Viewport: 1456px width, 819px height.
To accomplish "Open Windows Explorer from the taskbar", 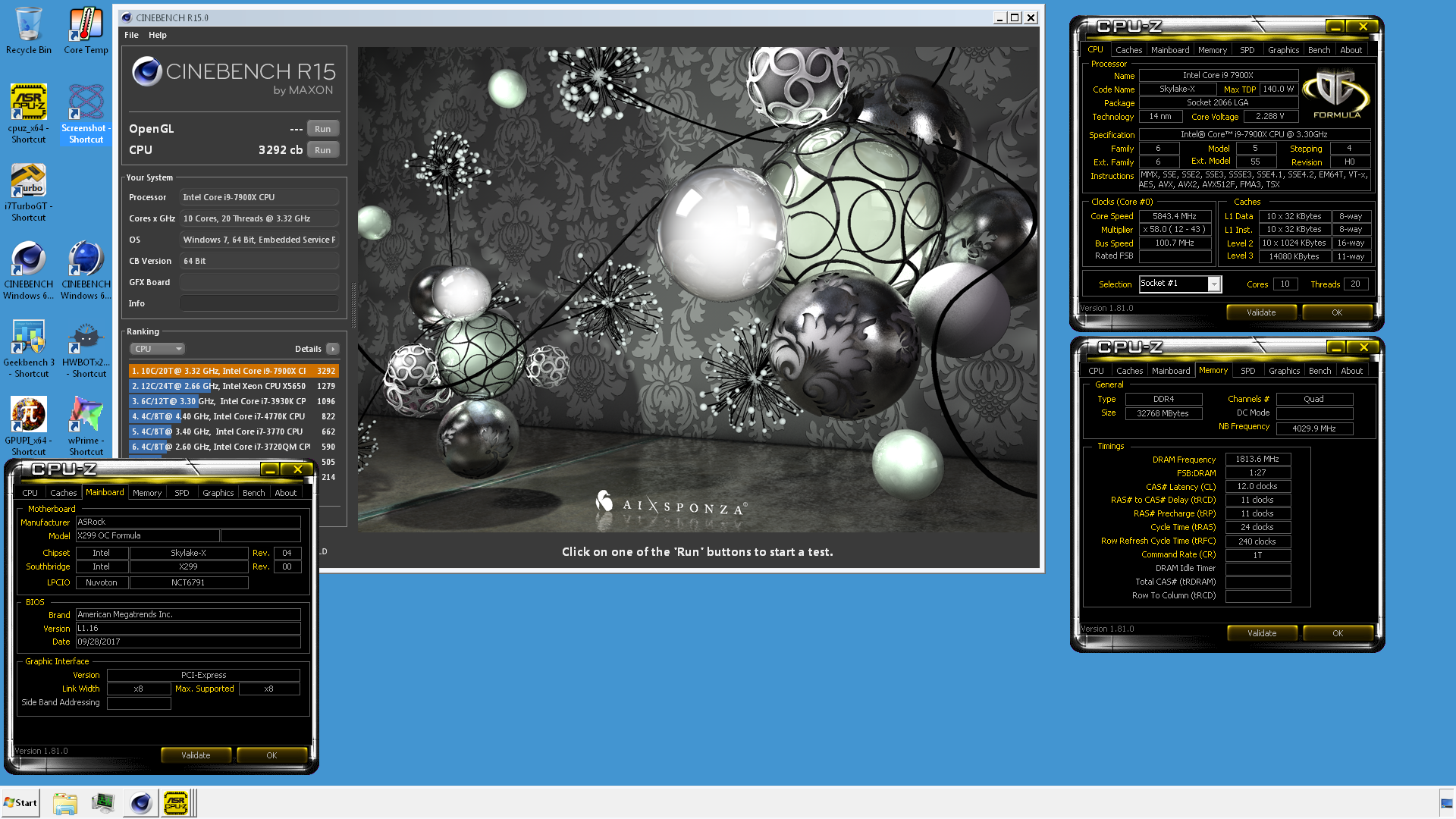I will [65, 803].
